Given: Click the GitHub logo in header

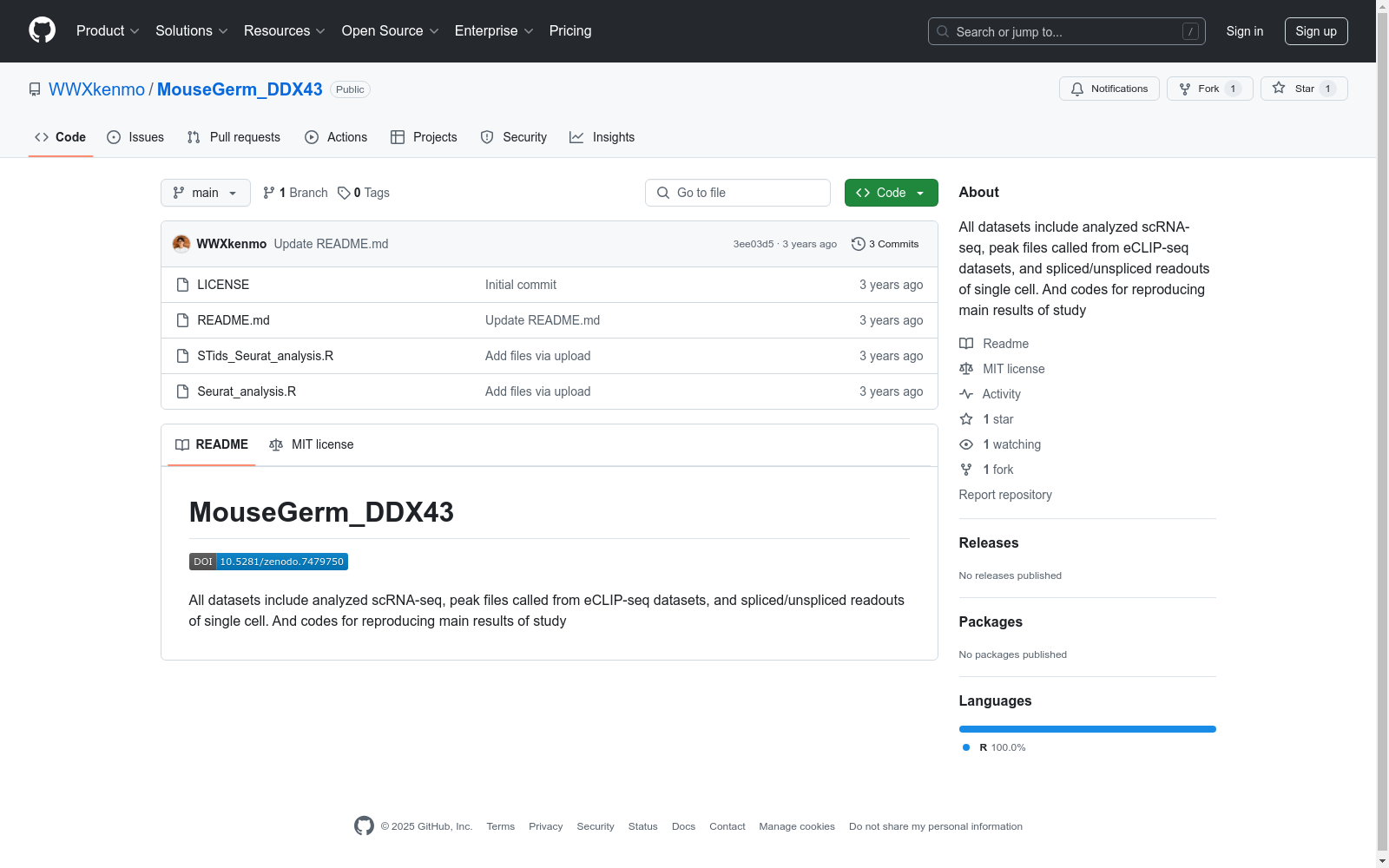Looking at the screenshot, I should tap(42, 30).
